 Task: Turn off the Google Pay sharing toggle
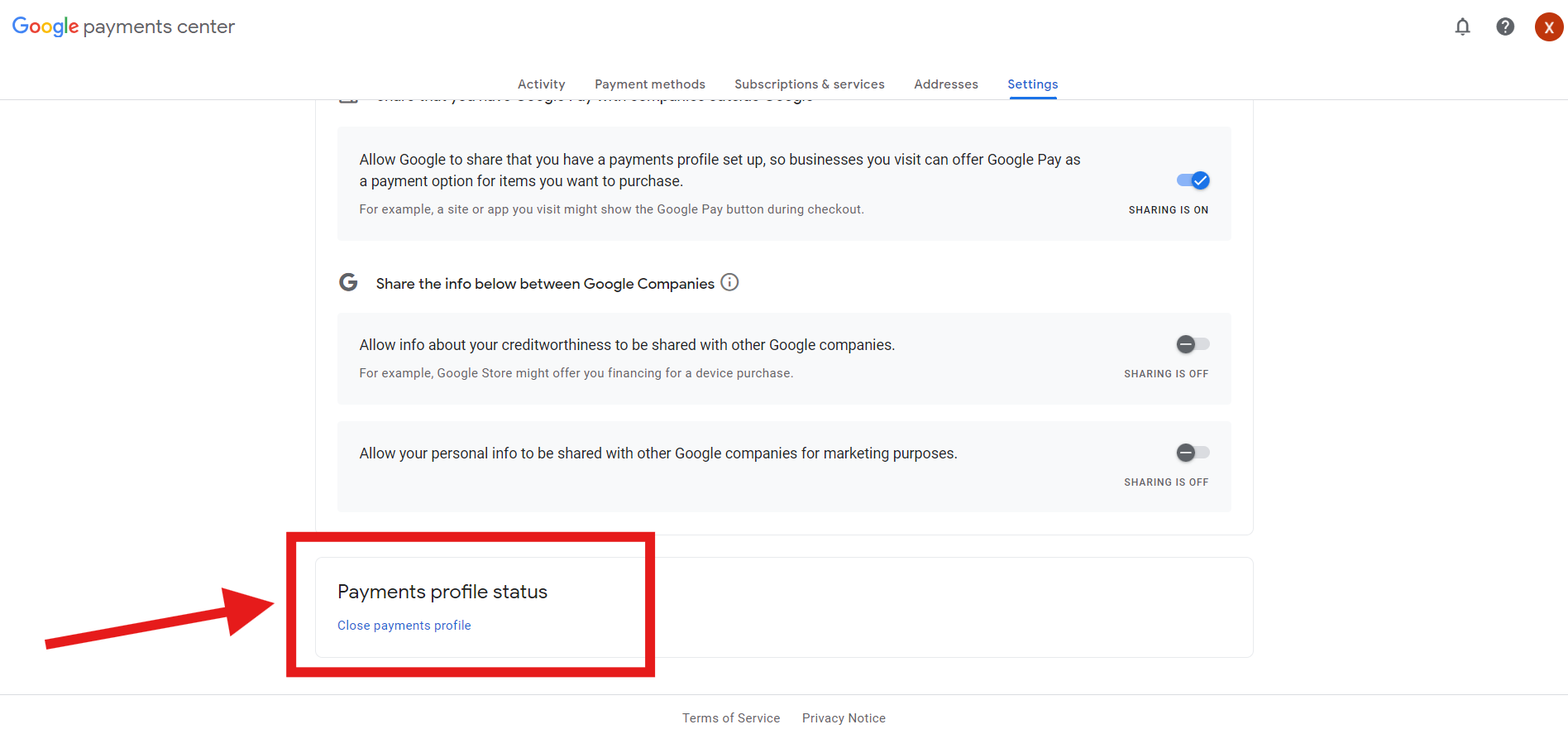[1193, 180]
